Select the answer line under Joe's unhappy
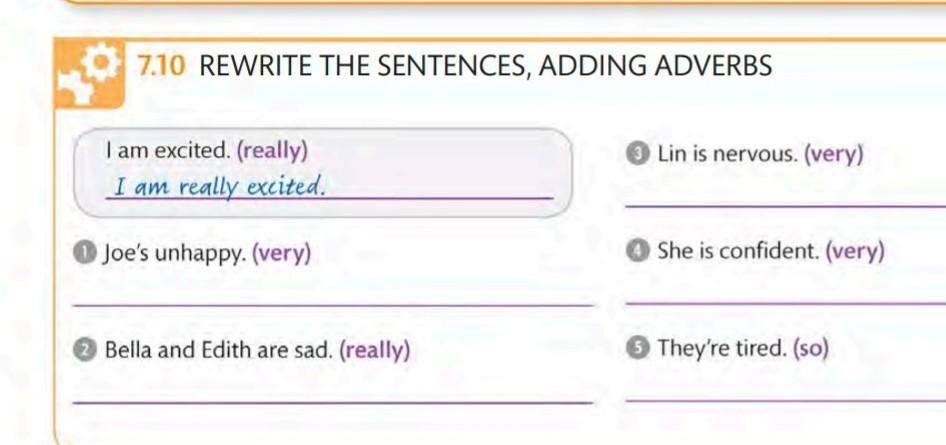 332,305
